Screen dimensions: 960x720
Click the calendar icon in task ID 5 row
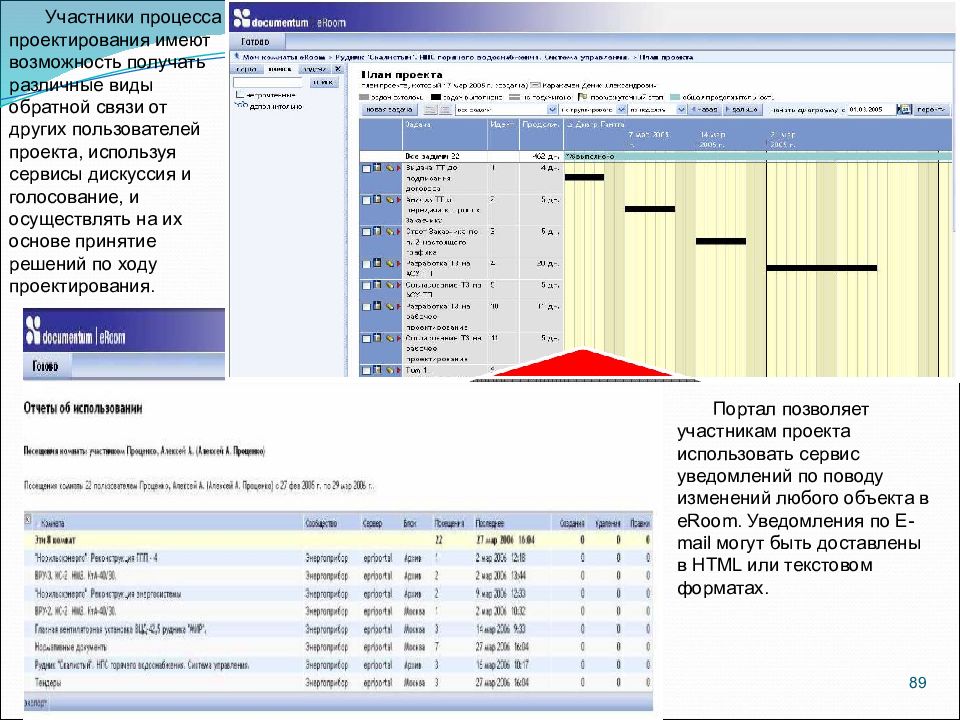coord(378,284)
